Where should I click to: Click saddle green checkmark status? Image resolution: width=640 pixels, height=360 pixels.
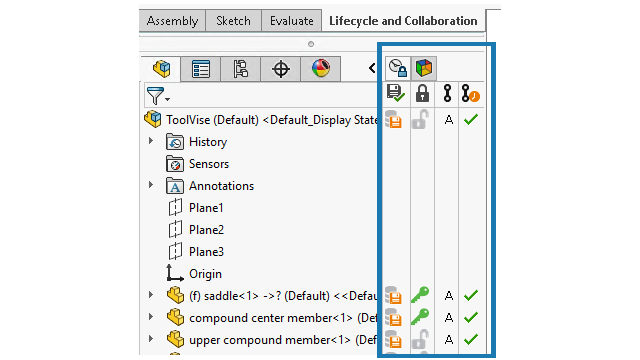(471, 295)
